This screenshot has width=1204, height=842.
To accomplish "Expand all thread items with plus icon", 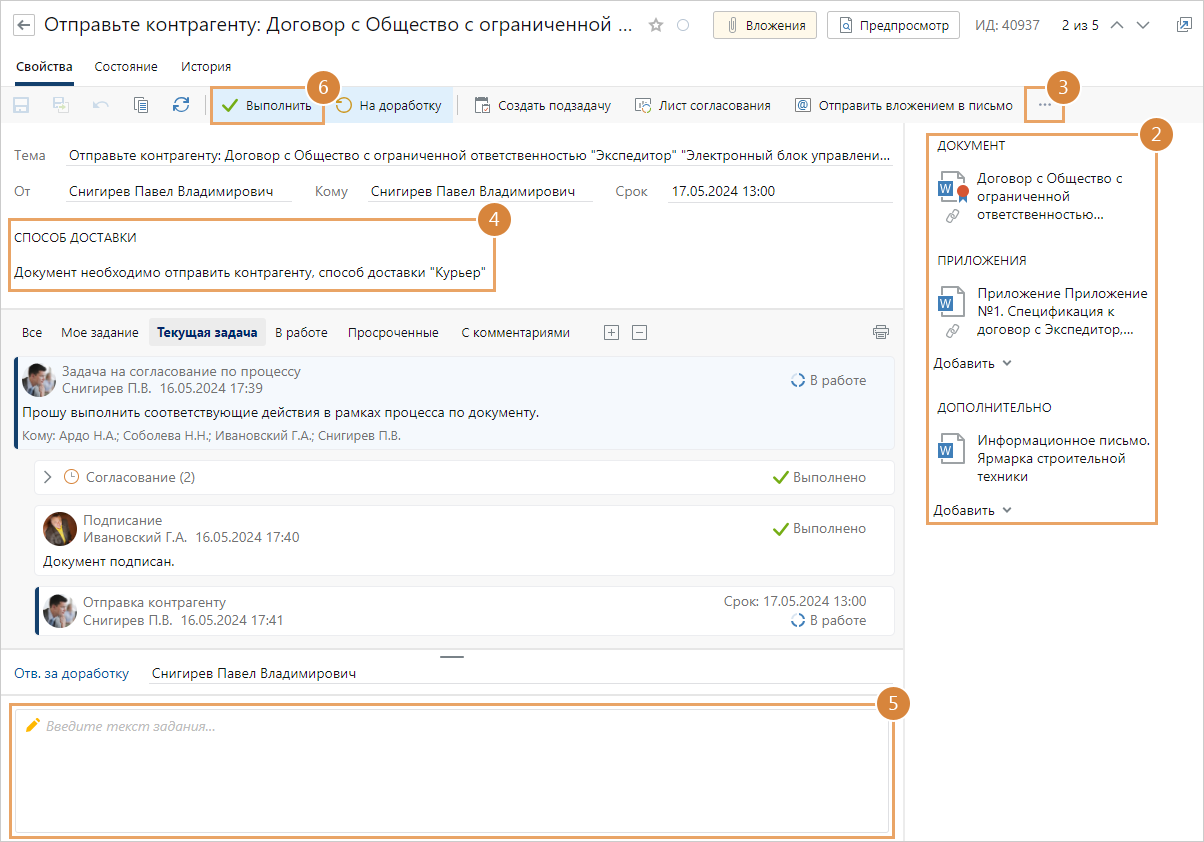I will 612,332.
